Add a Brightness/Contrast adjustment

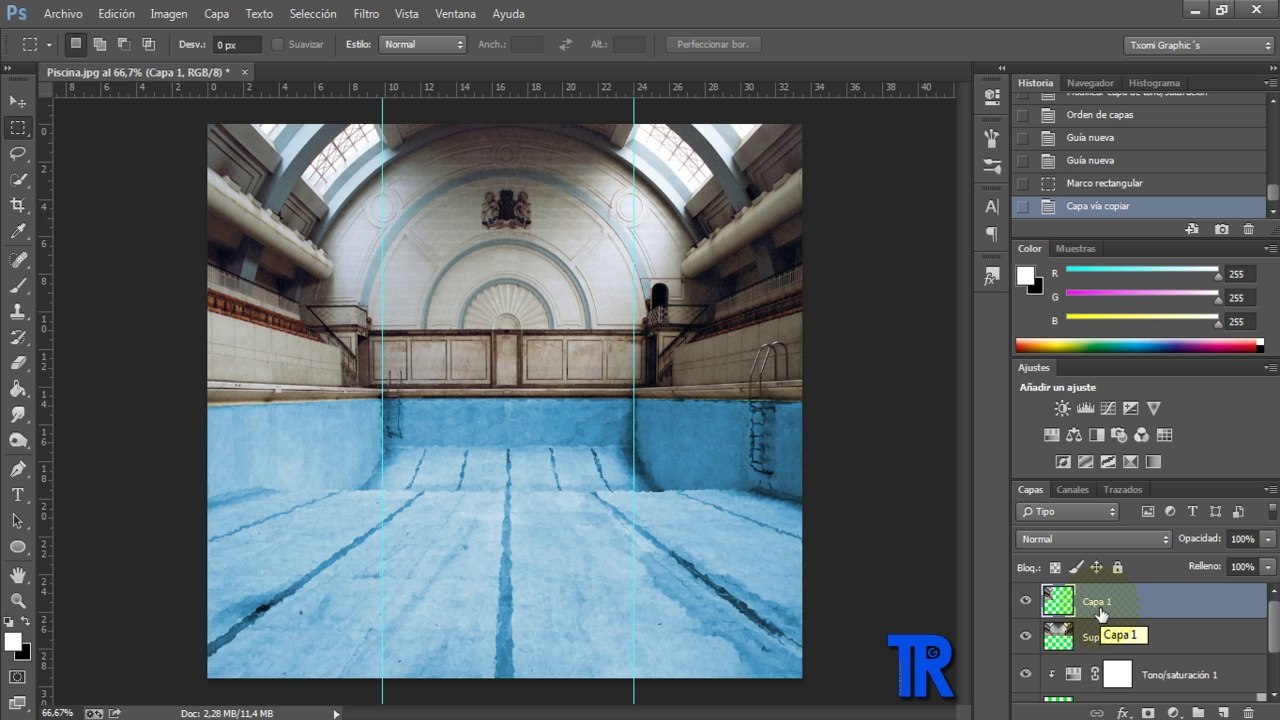click(1062, 408)
